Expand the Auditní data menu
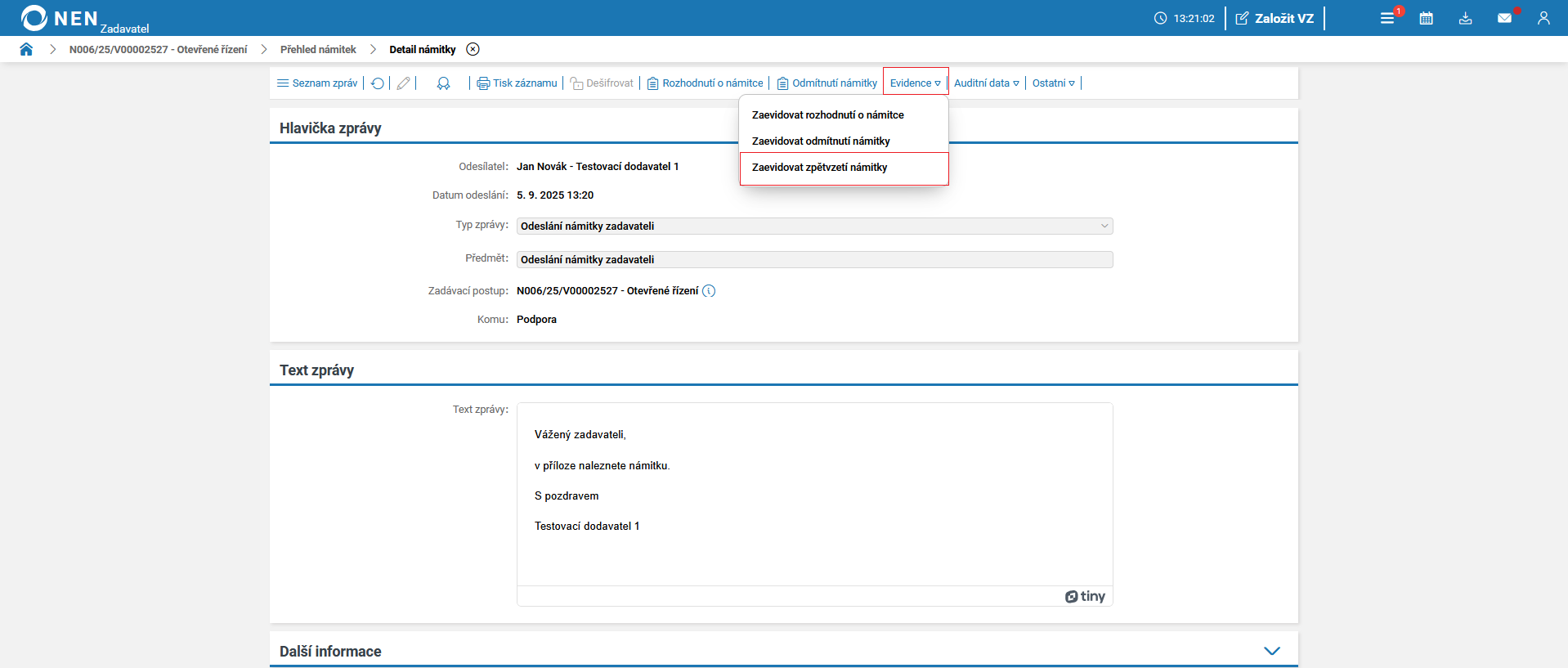 986,83
